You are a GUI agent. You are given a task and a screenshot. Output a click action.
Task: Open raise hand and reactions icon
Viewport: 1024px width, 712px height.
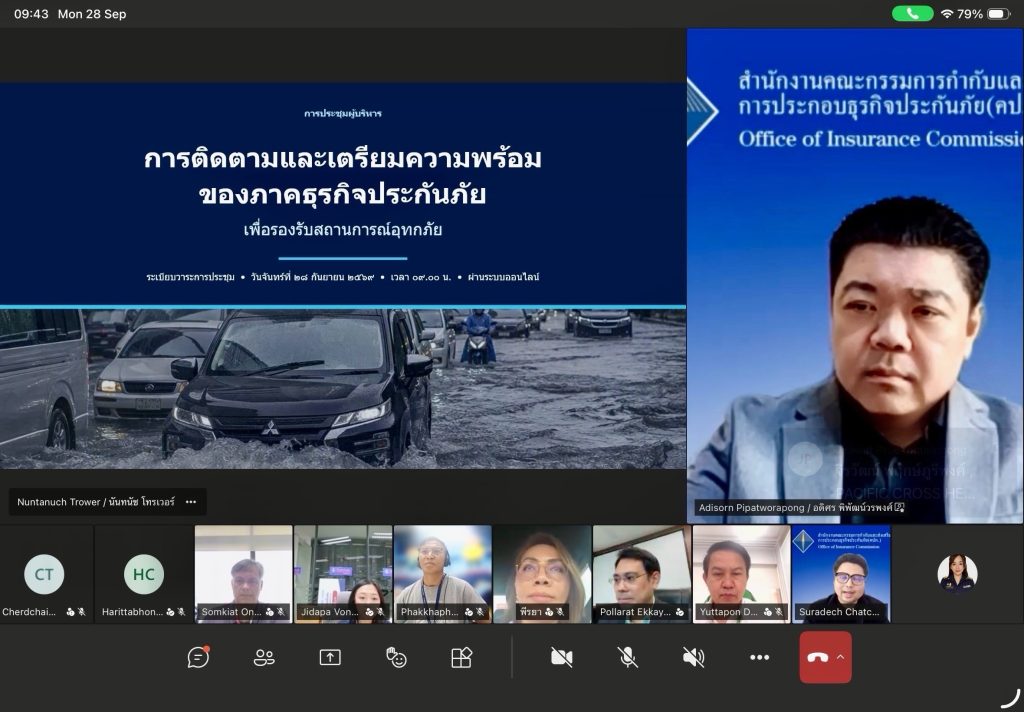396,657
